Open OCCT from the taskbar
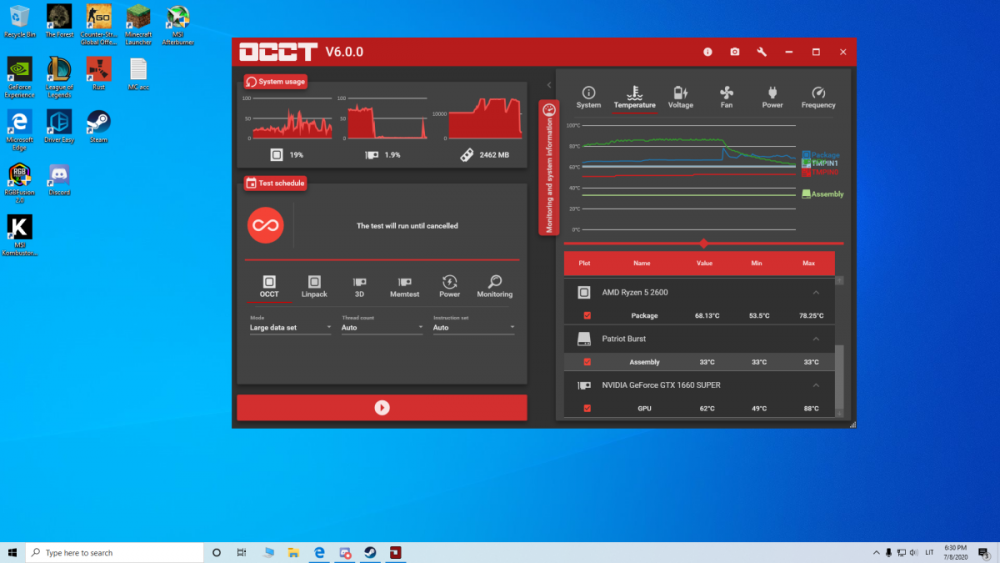Screen dimensions: 1000x563 395,553
